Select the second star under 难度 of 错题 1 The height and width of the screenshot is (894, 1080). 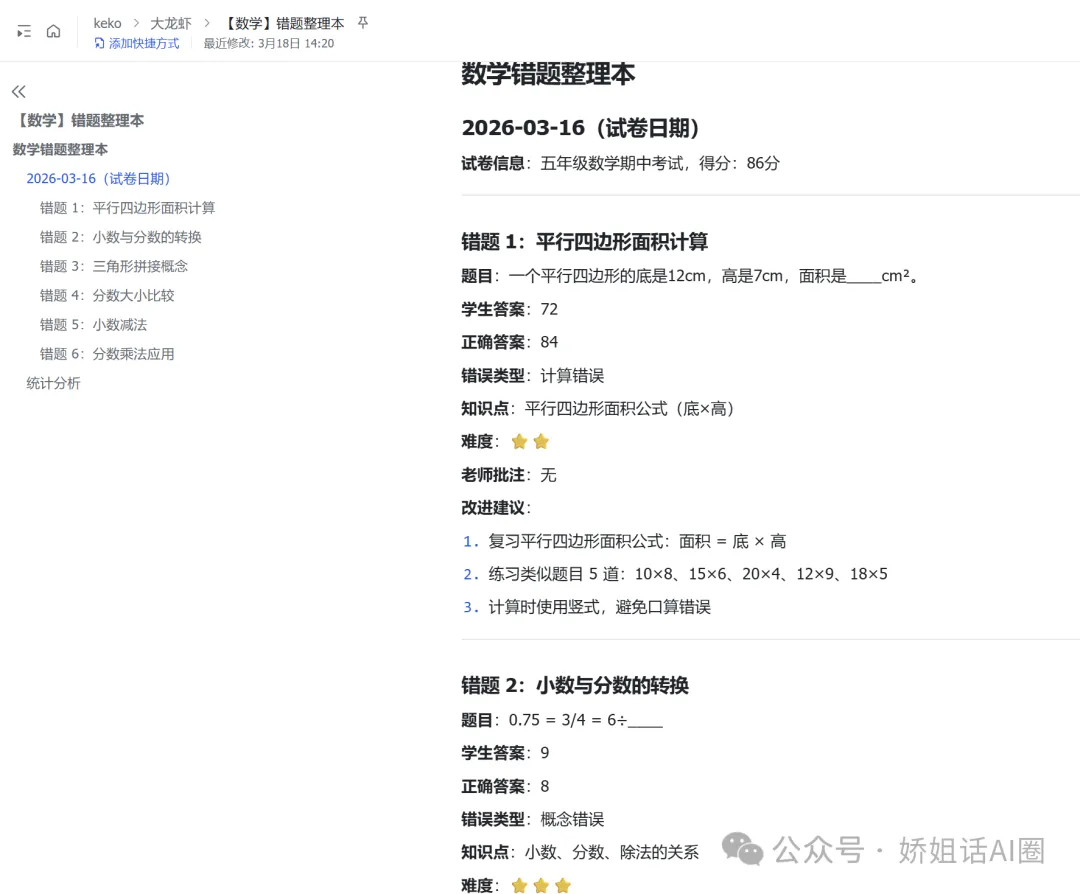pos(541,440)
